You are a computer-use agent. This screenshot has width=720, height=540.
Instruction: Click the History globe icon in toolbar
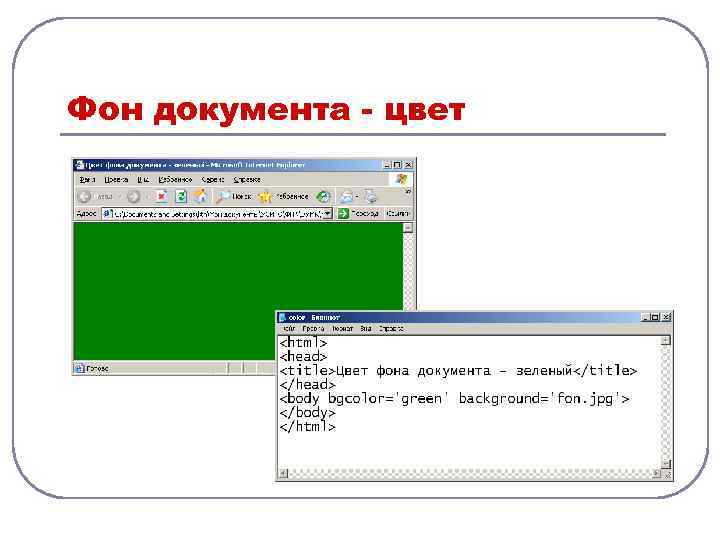(x=323, y=197)
